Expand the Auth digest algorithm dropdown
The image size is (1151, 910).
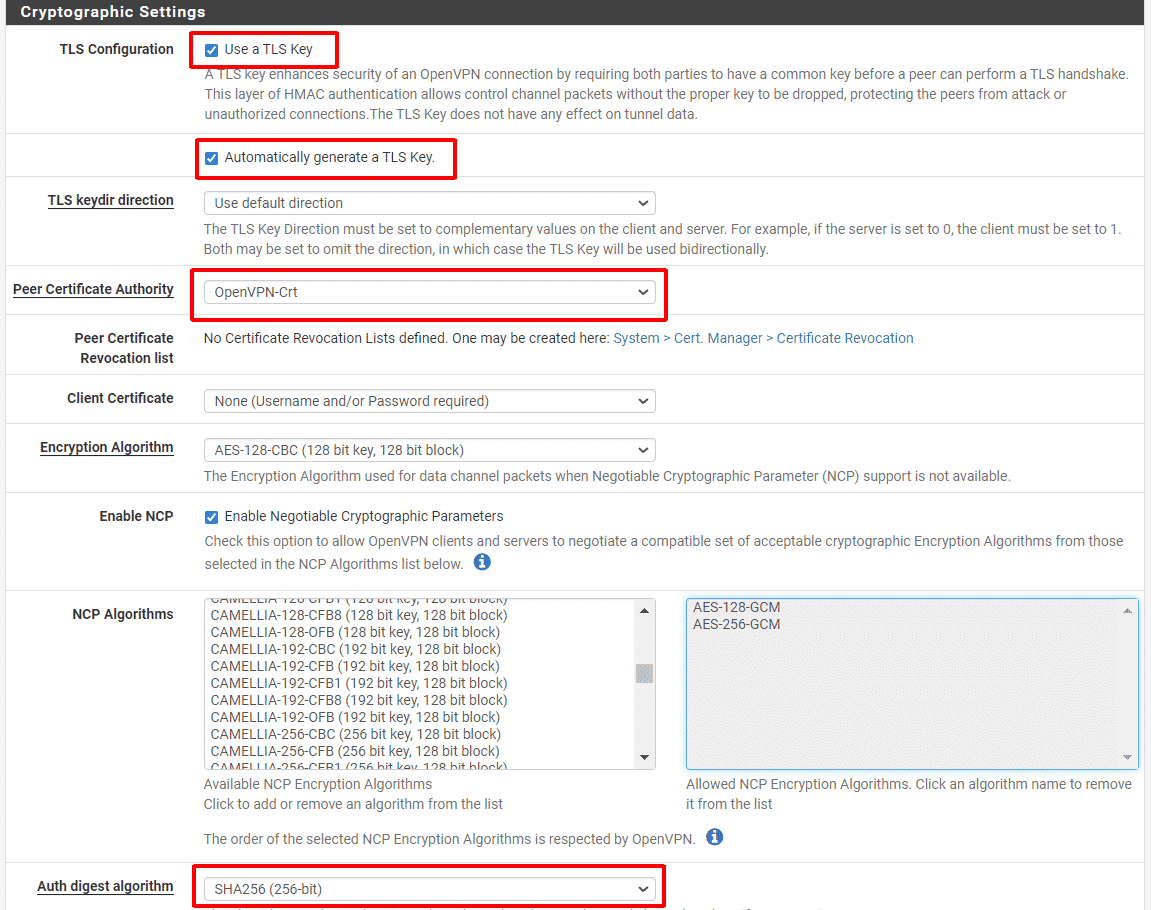(x=429, y=889)
